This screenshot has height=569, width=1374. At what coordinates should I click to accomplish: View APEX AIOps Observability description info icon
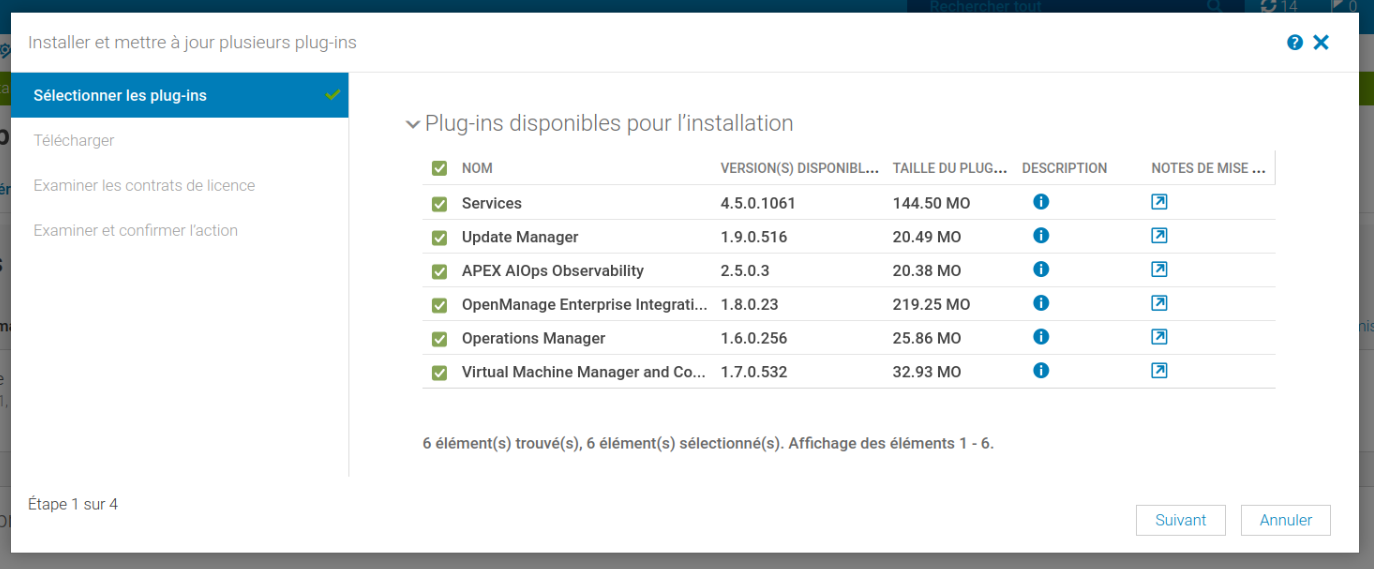click(x=1040, y=269)
